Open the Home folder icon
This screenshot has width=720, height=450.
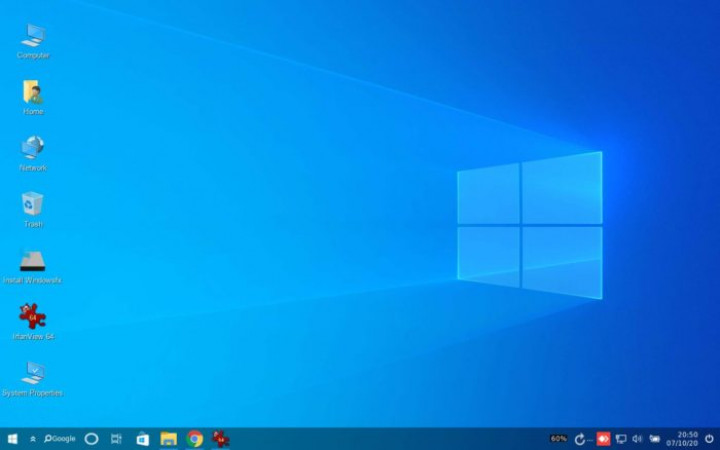[33, 97]
